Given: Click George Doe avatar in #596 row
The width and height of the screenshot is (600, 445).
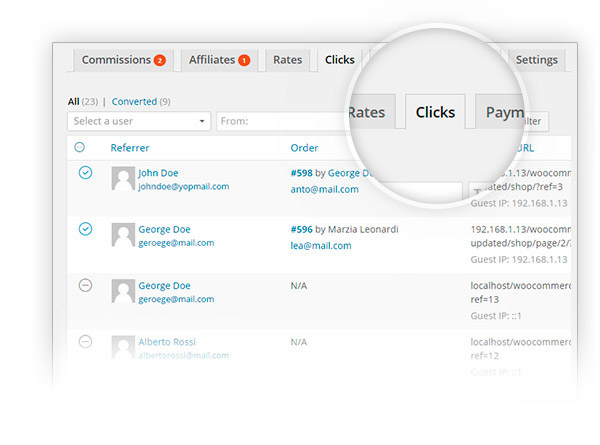Looking at the screenshot, I should point(123,235).
